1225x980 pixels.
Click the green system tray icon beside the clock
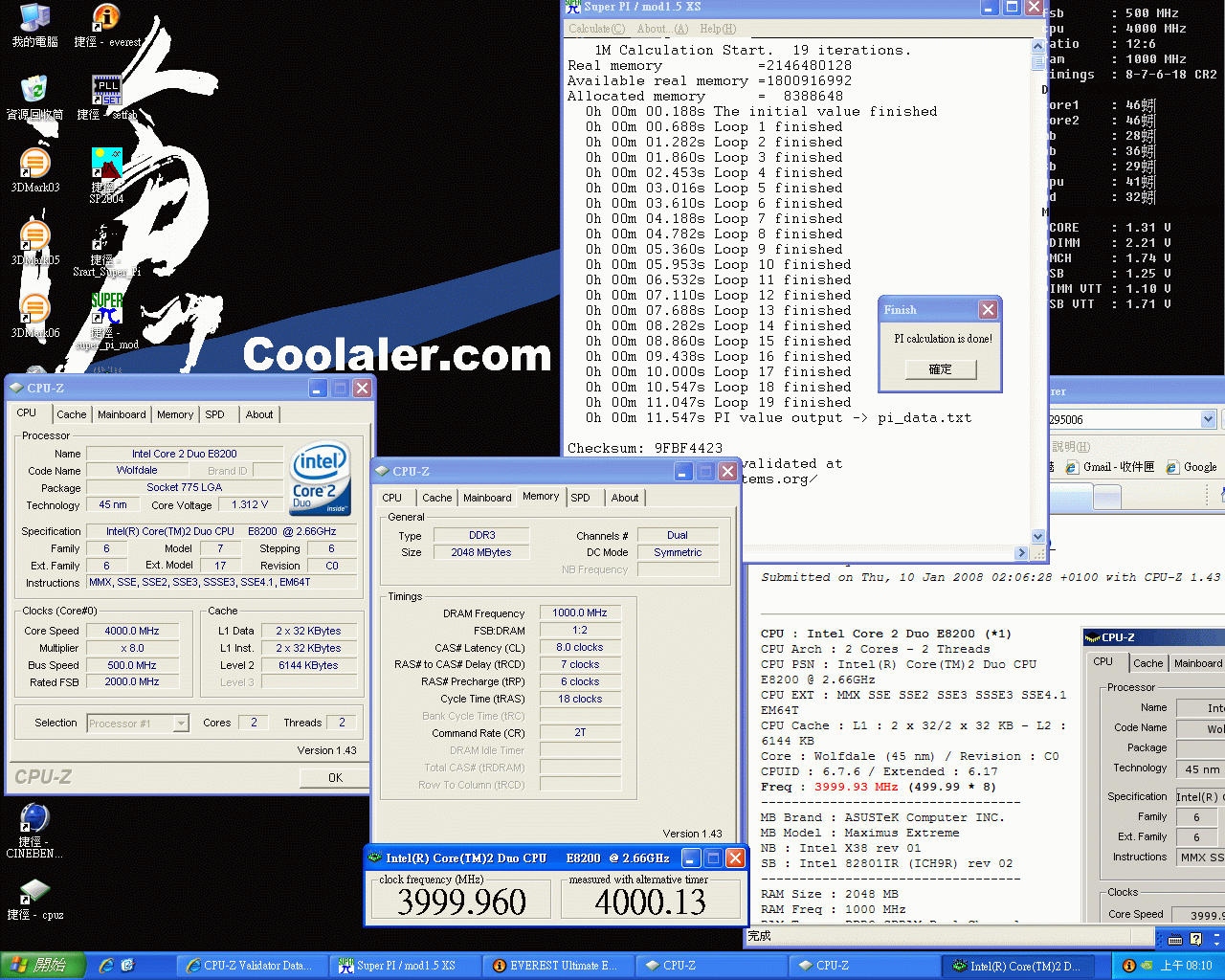[x=1147, y=966]
